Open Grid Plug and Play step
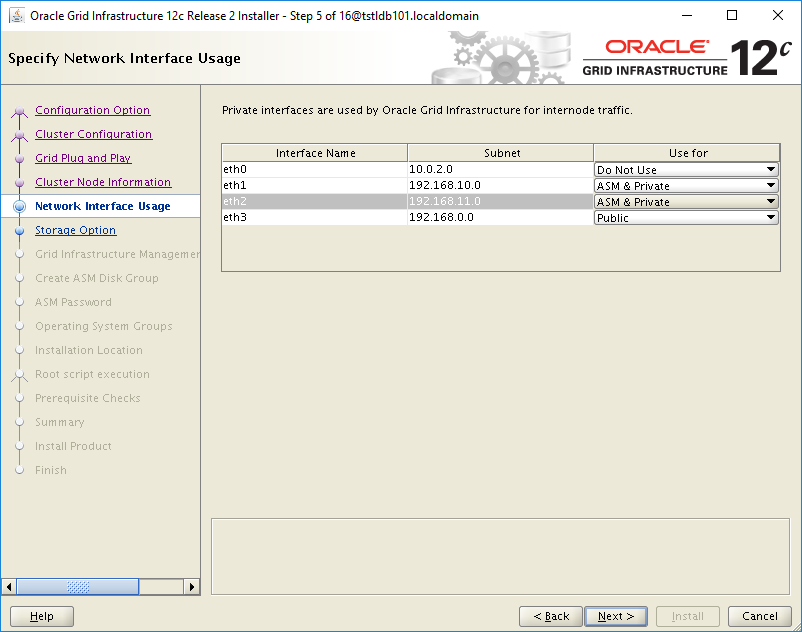This screenshot has width=802, height=632. click(83, 158)
